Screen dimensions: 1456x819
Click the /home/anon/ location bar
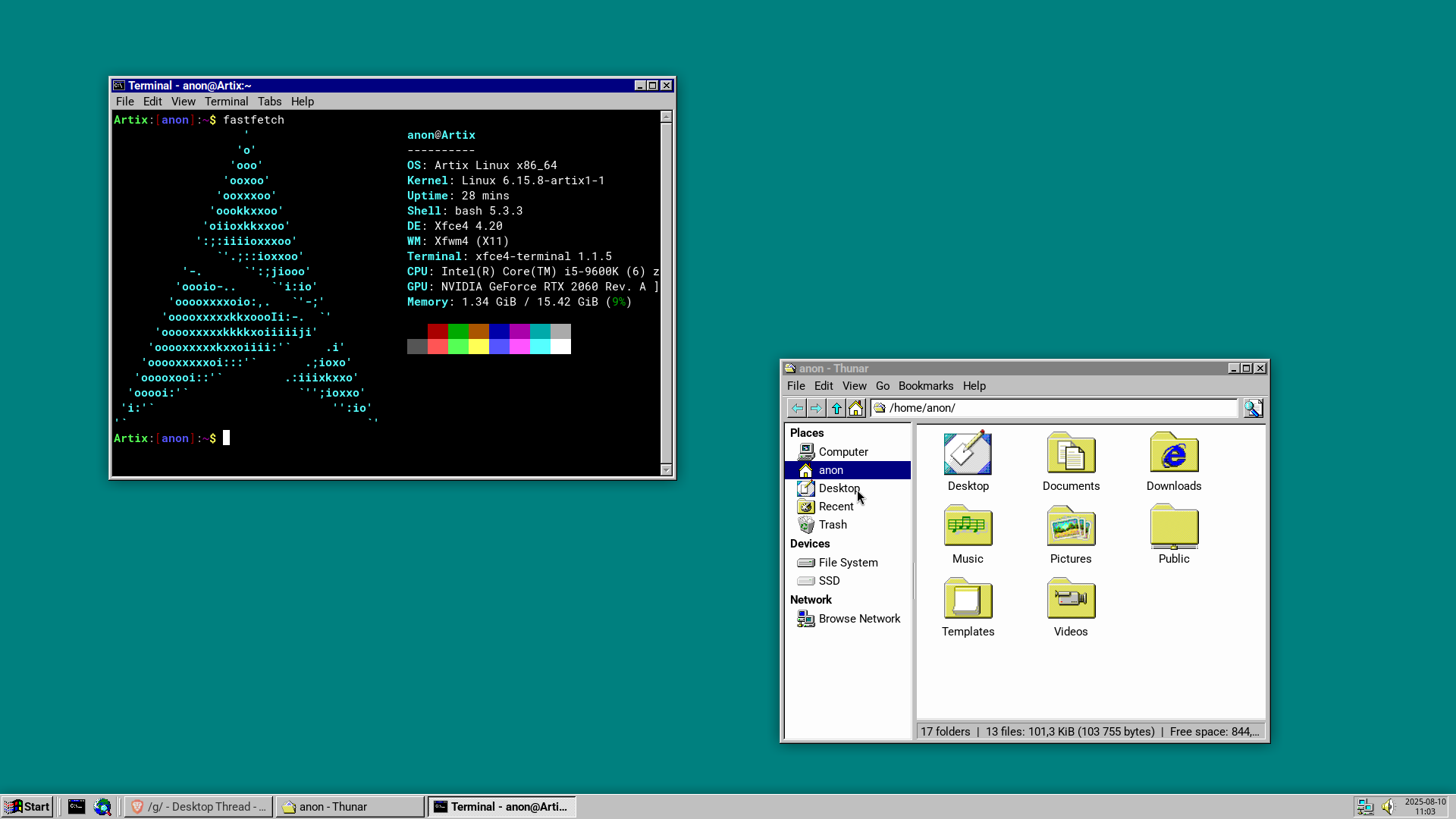click(x=1054, y=408)
